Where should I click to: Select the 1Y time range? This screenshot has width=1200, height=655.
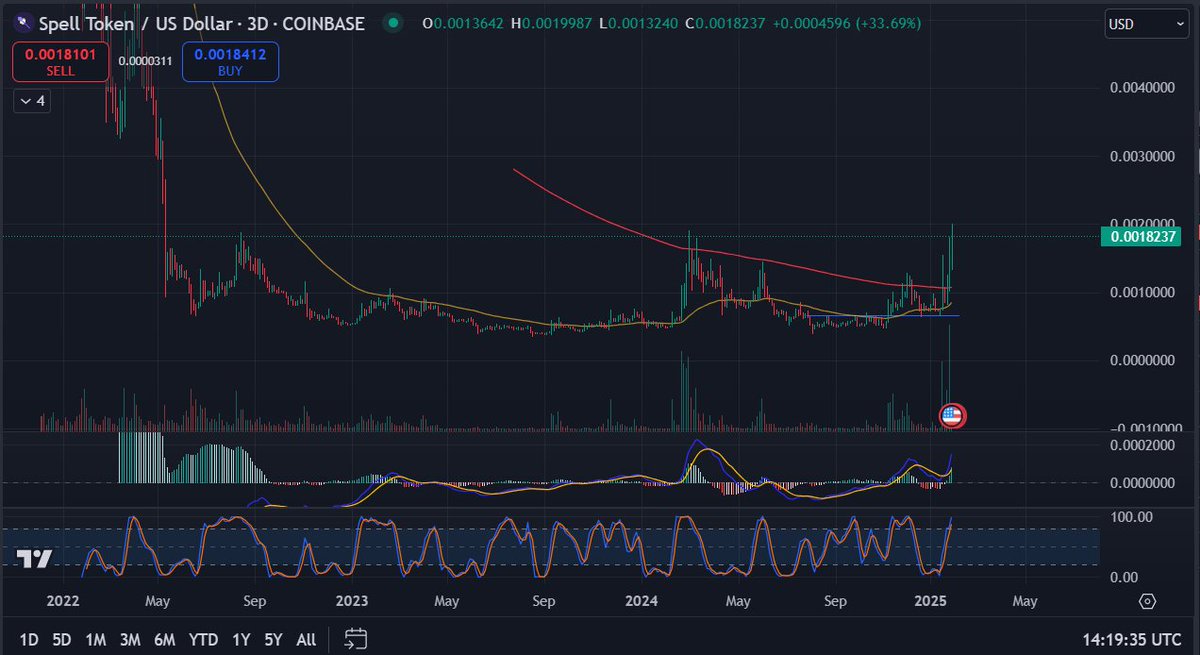coord(241,639)
